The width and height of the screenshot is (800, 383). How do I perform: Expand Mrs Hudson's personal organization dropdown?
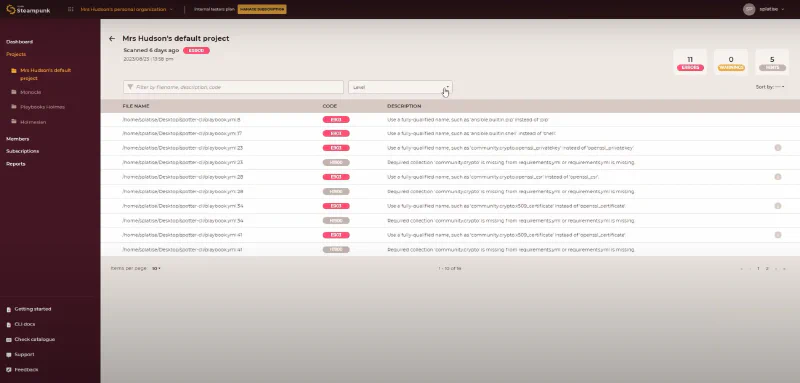127,9
